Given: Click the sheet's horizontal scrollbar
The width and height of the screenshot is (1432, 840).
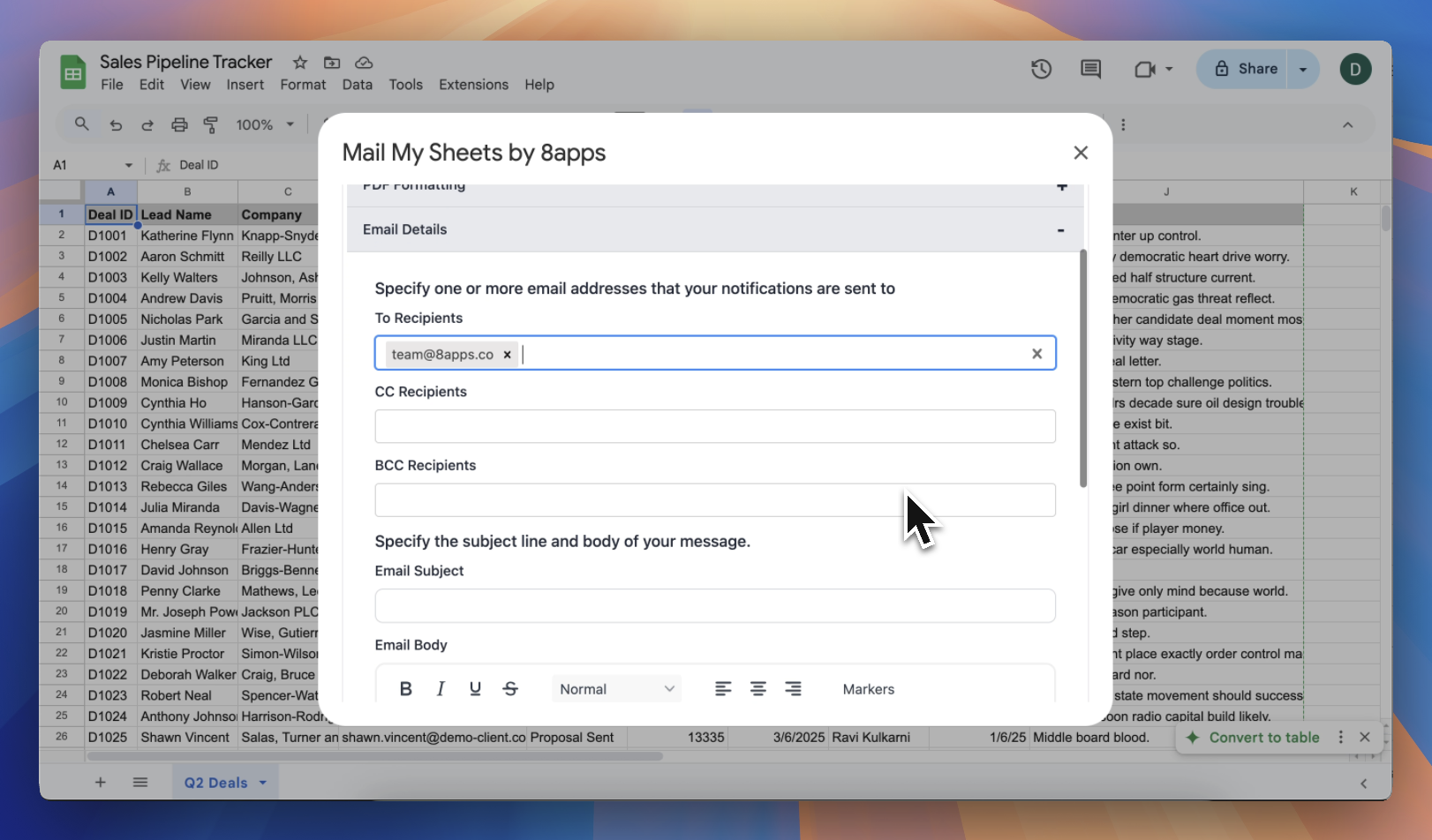Looking at the screenshot, I should pyautogui.click(x=374, y=756).
